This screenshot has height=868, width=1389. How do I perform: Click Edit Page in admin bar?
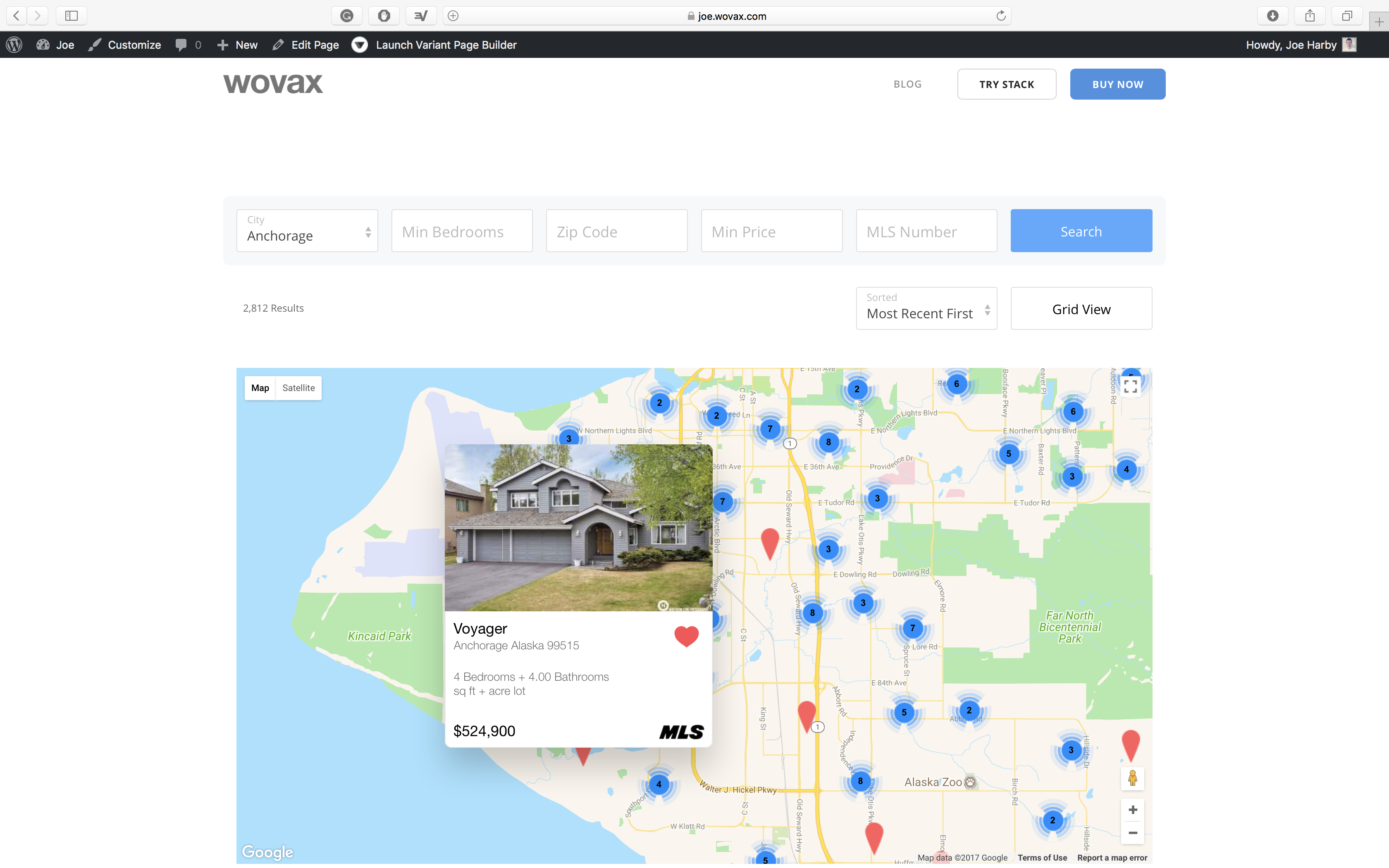coord(306,45)
